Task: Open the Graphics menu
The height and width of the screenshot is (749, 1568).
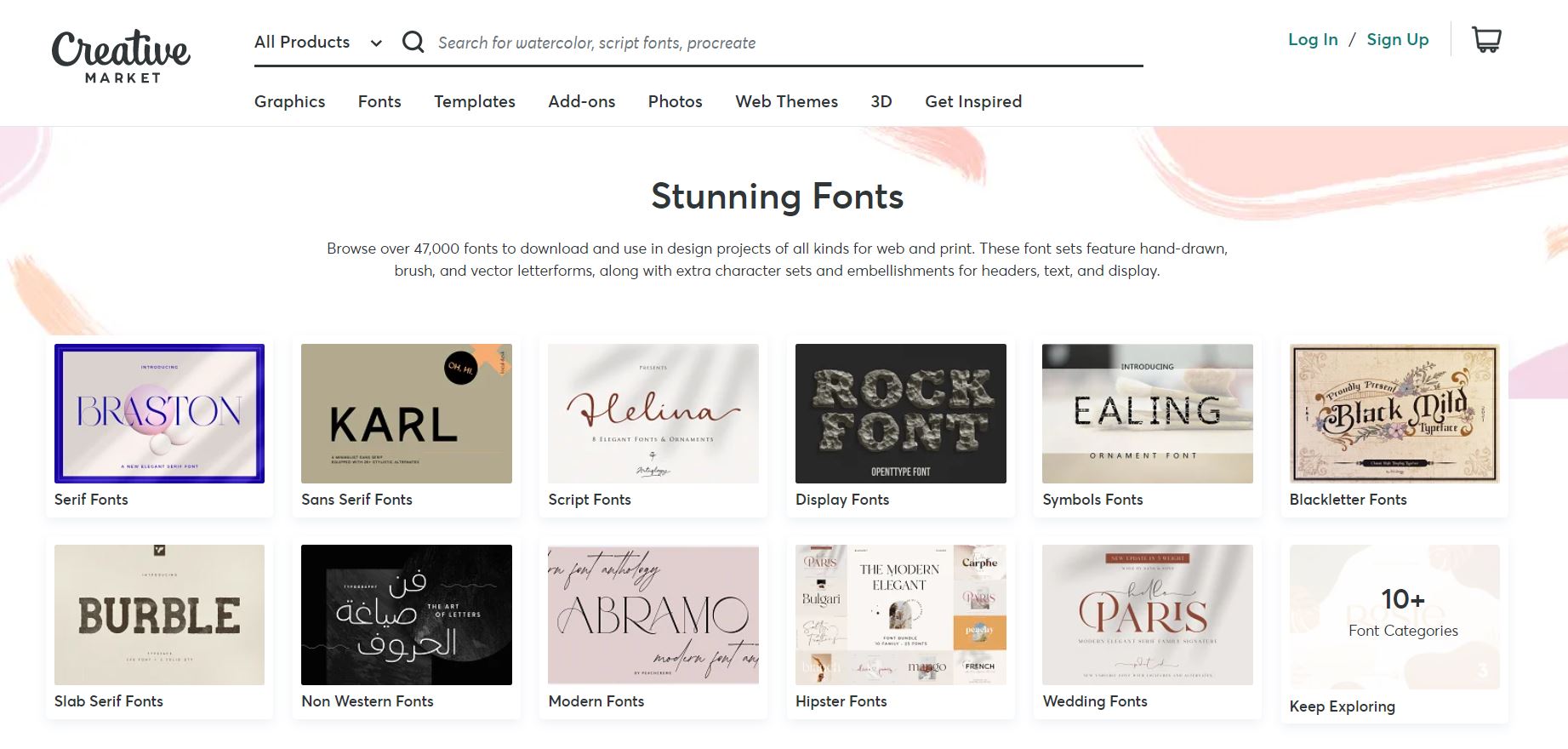Action: coord(289,101)
